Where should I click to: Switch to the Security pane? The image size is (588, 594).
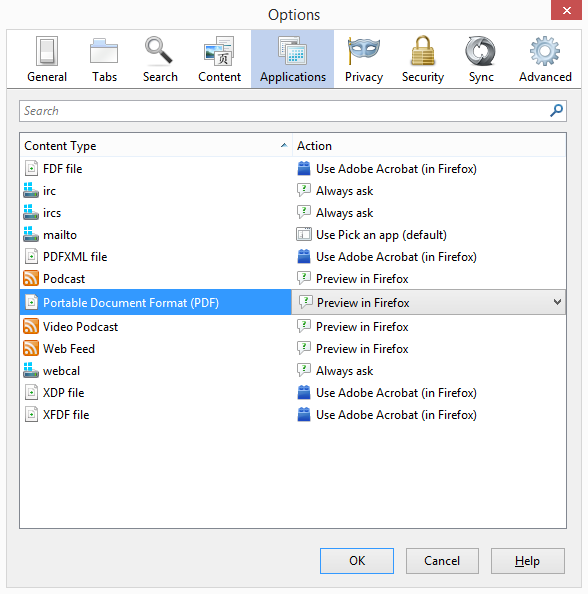click(x=422, y=59)
